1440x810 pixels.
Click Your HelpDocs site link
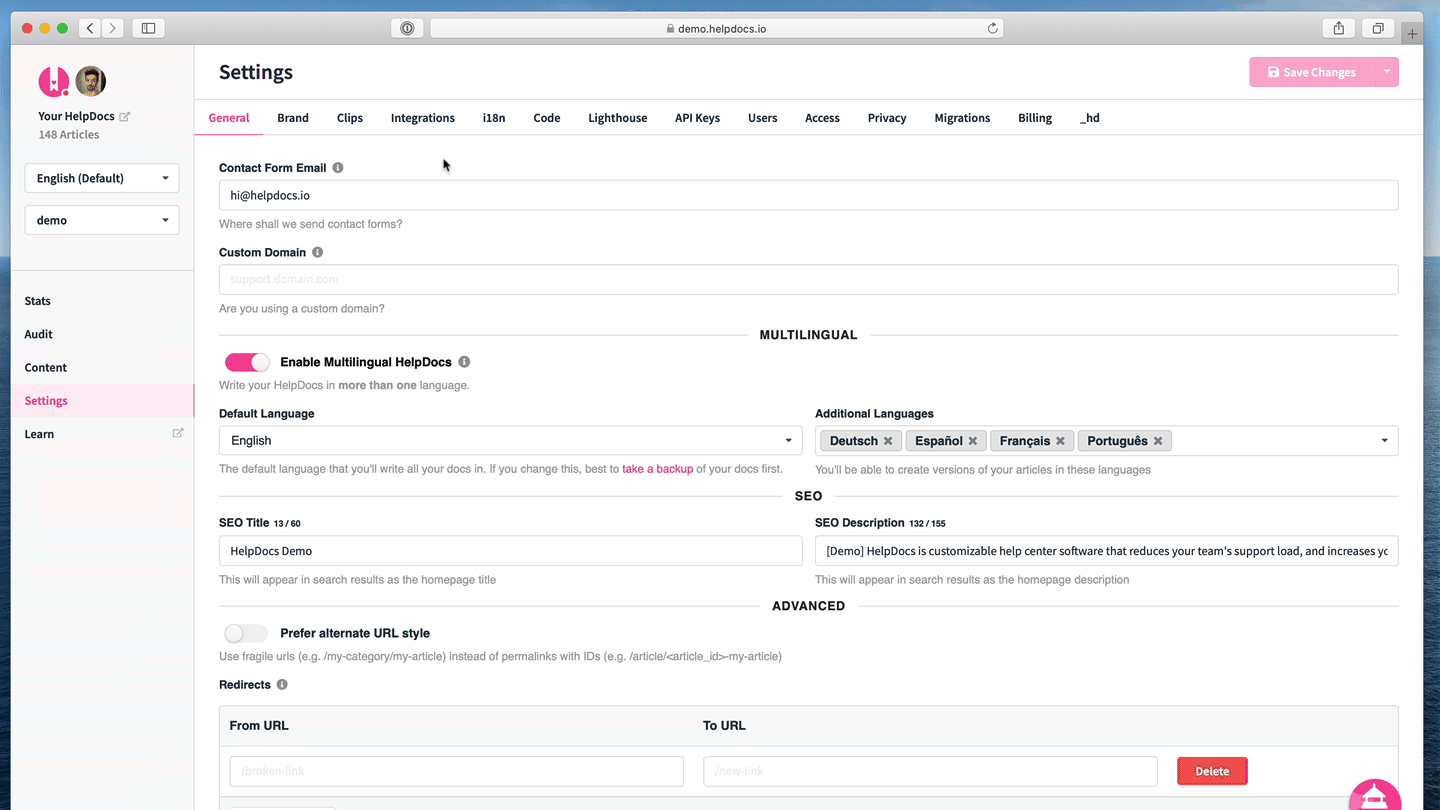point(76,116)
